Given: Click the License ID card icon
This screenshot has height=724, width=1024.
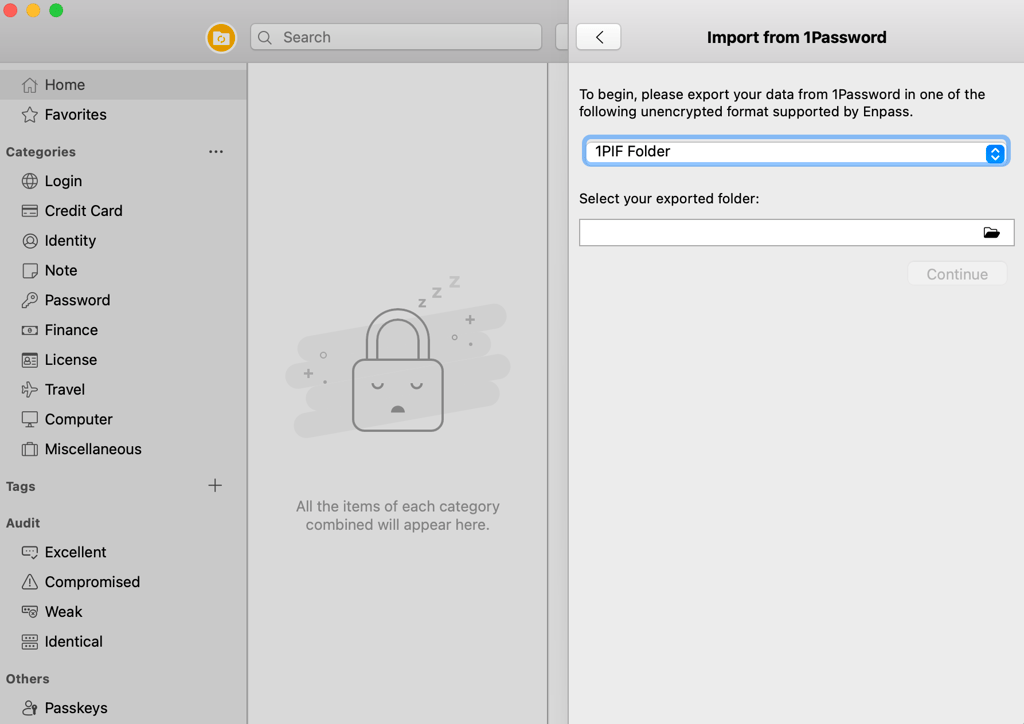Looking at the screenshot, I should tap(29, 360).
